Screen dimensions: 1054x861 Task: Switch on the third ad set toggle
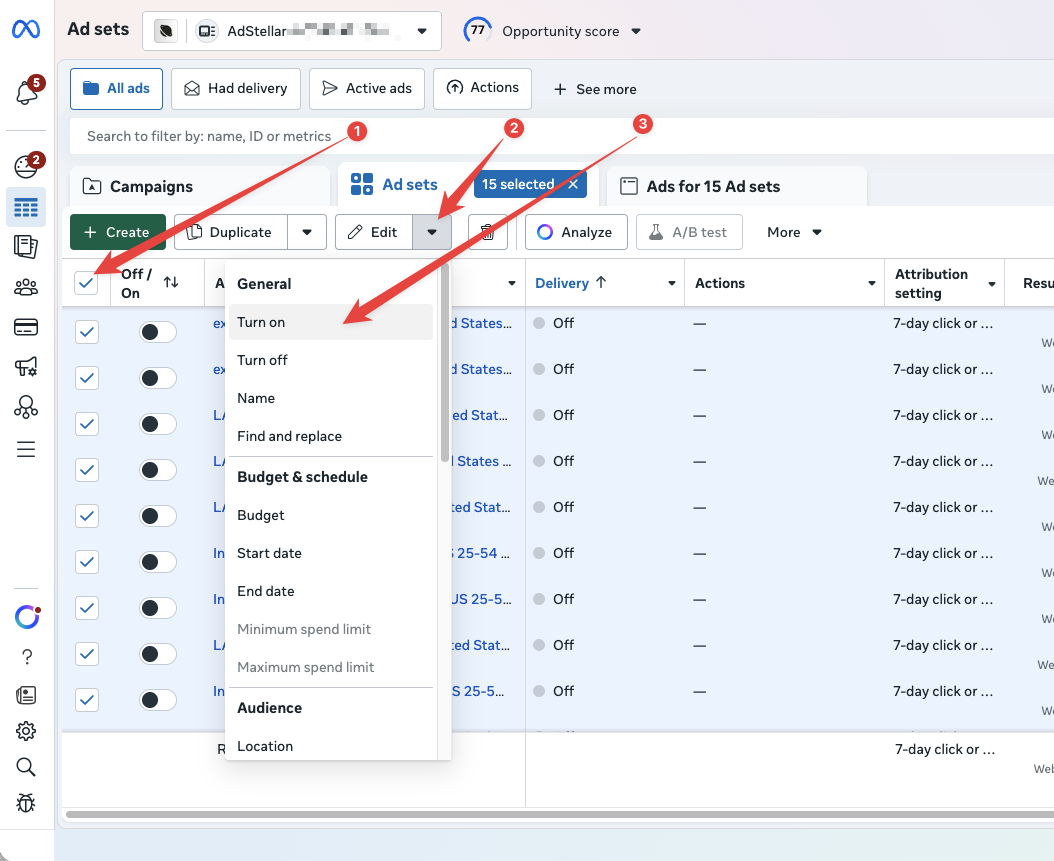click(x=158, y=424)
